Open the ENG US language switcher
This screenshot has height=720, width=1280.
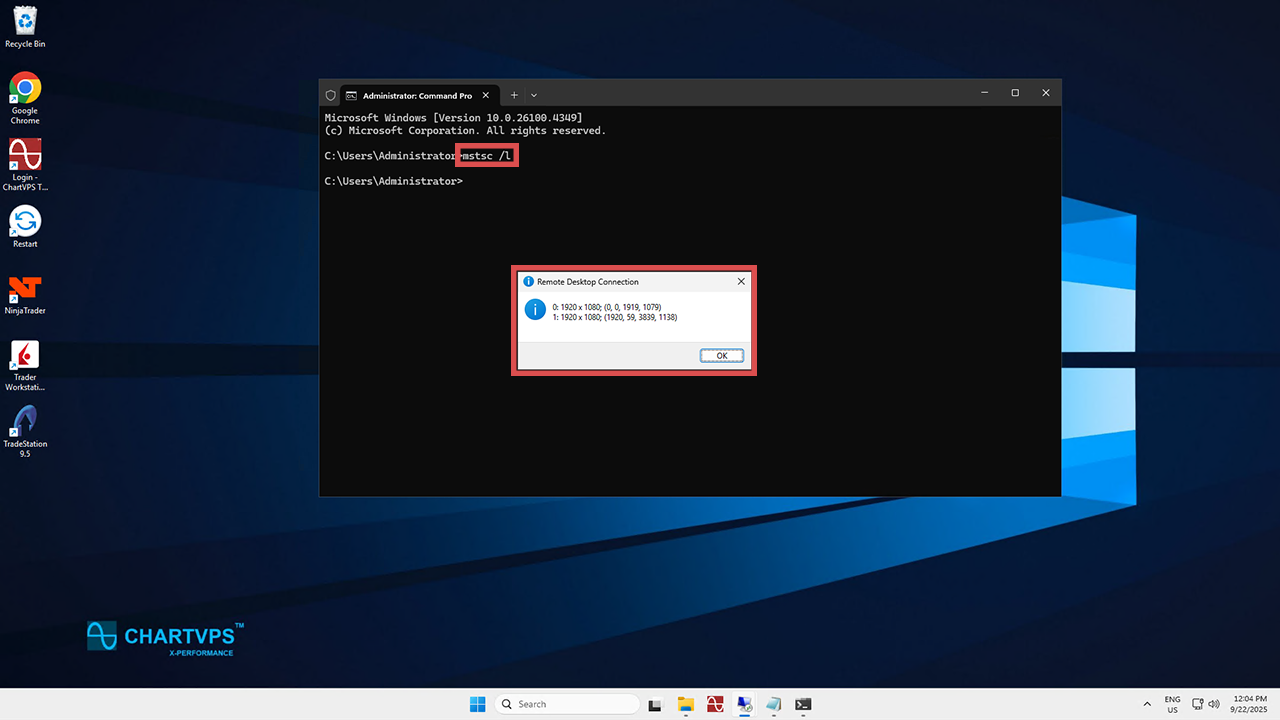click(x=1172, y=704)
